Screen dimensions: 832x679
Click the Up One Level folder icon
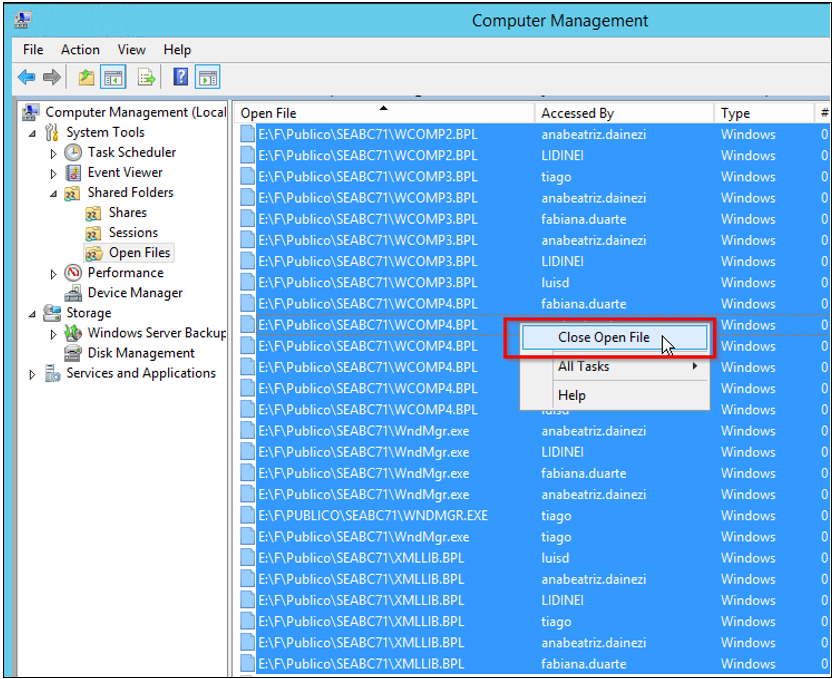(x=87, y=77)
